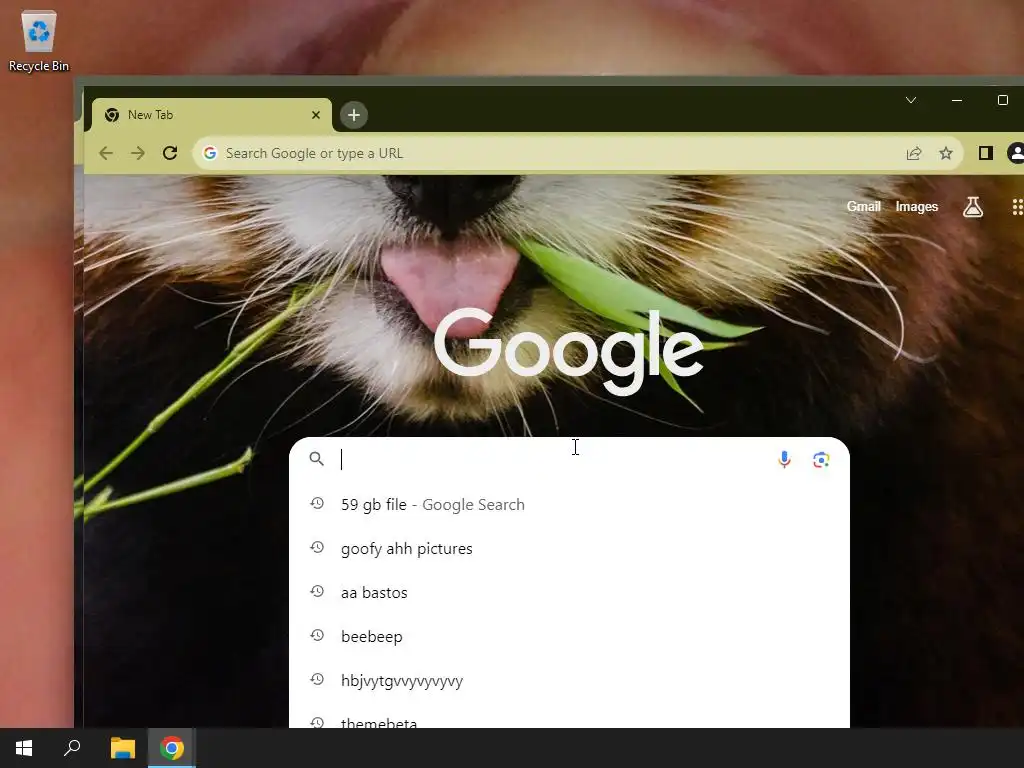Bookmark this tab with star icon
The height and width of the screenshot is (768, 1024).
(946, 153)
